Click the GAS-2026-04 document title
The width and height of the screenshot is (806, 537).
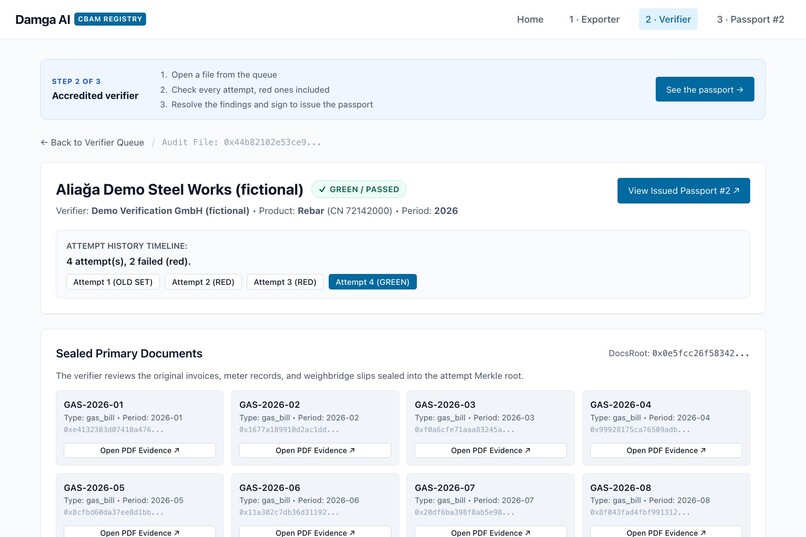620,404
